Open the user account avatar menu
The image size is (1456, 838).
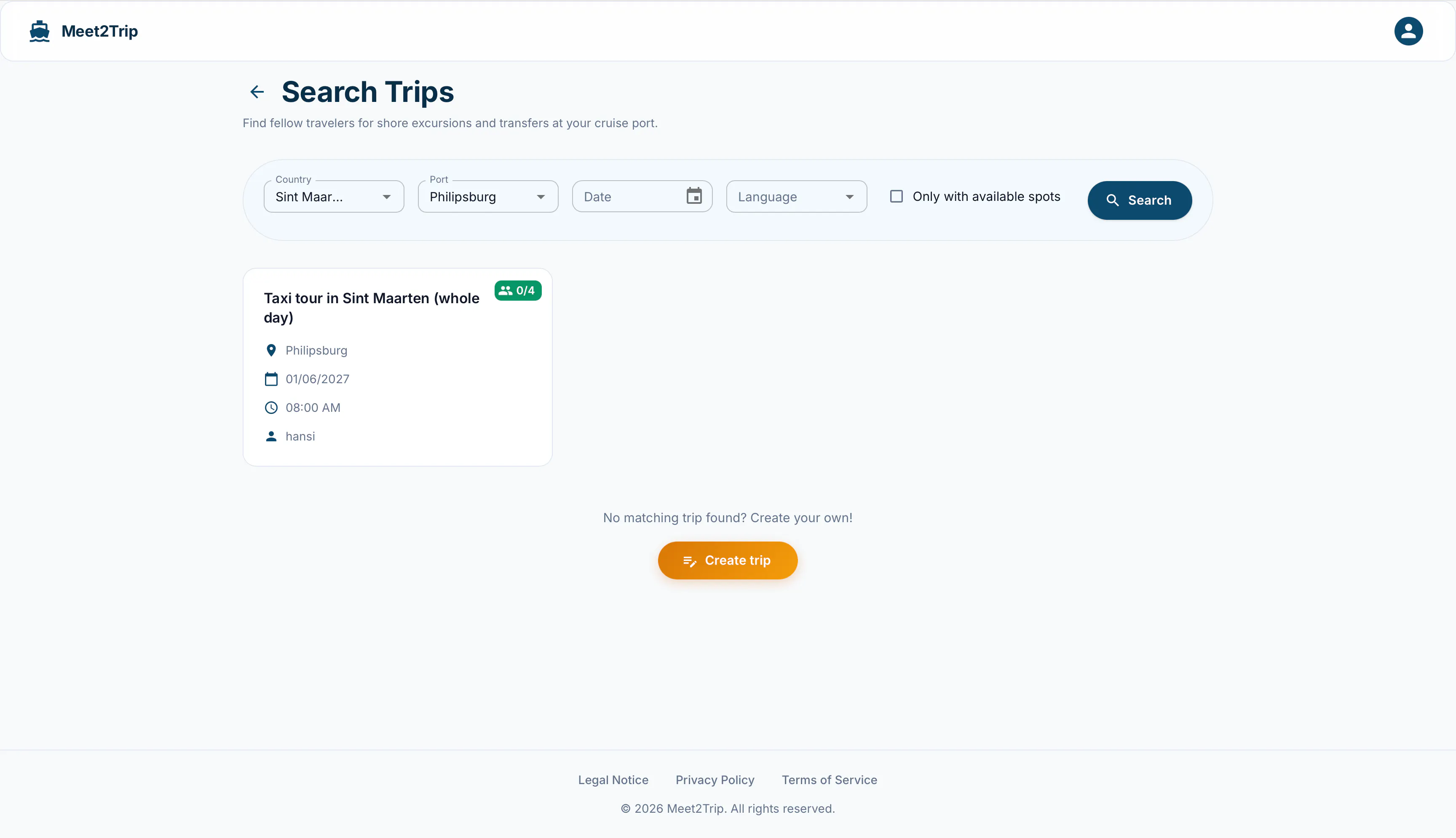click(1408, 31)
